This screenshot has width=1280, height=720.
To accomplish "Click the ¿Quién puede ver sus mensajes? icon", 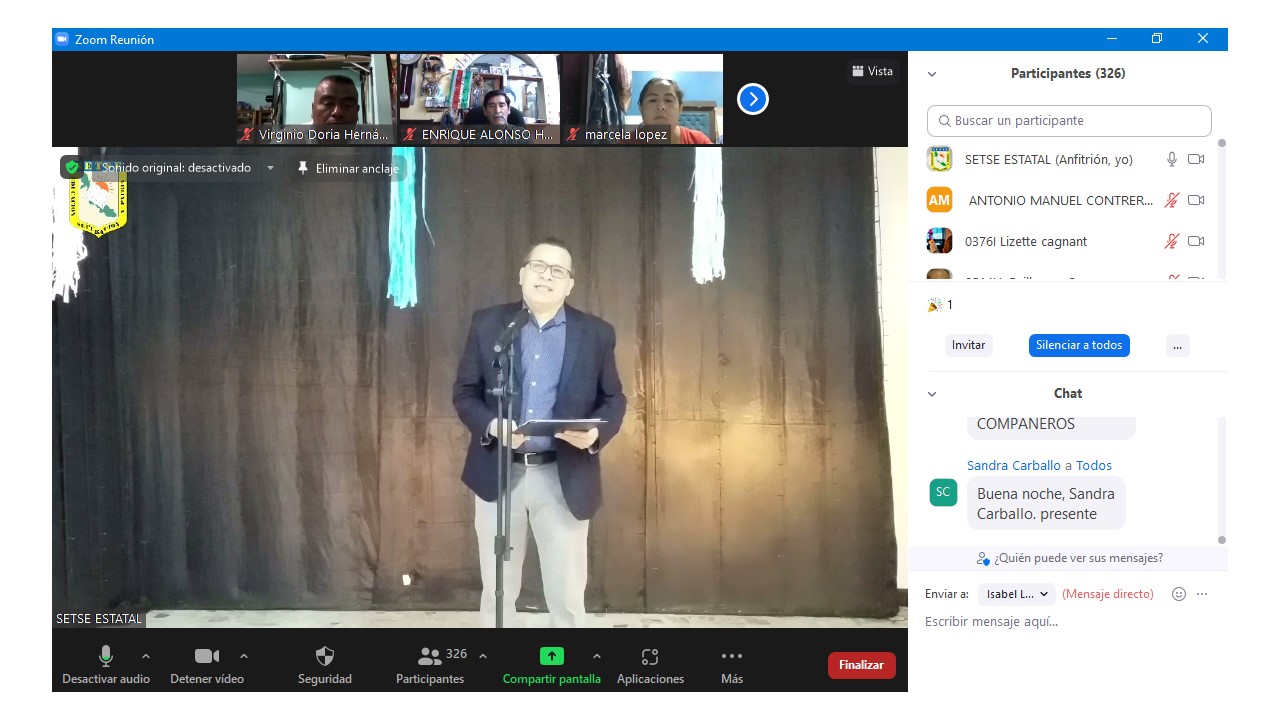I will [984, 558].
